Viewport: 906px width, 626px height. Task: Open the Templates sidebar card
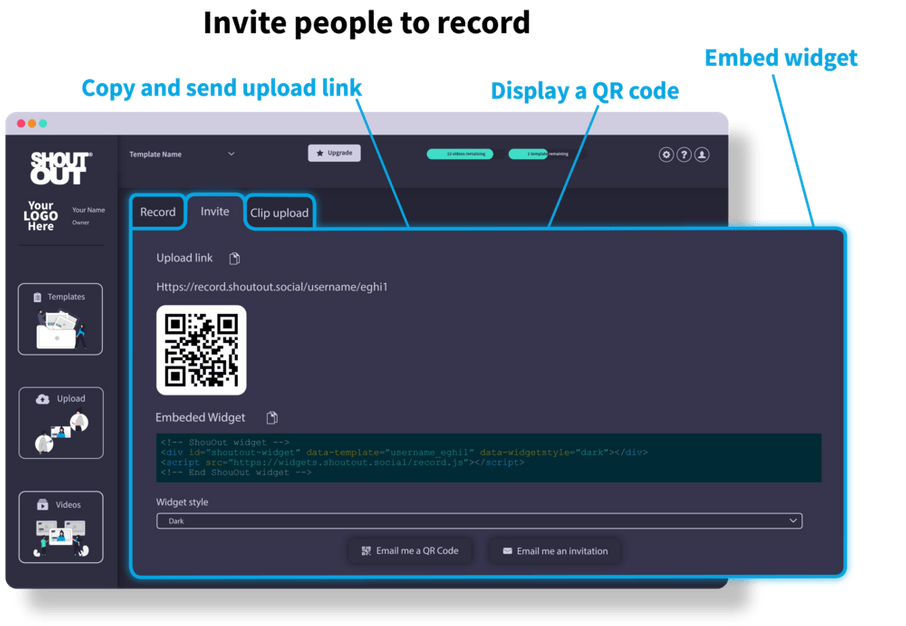pyautogui.click(x=60, y=319)
